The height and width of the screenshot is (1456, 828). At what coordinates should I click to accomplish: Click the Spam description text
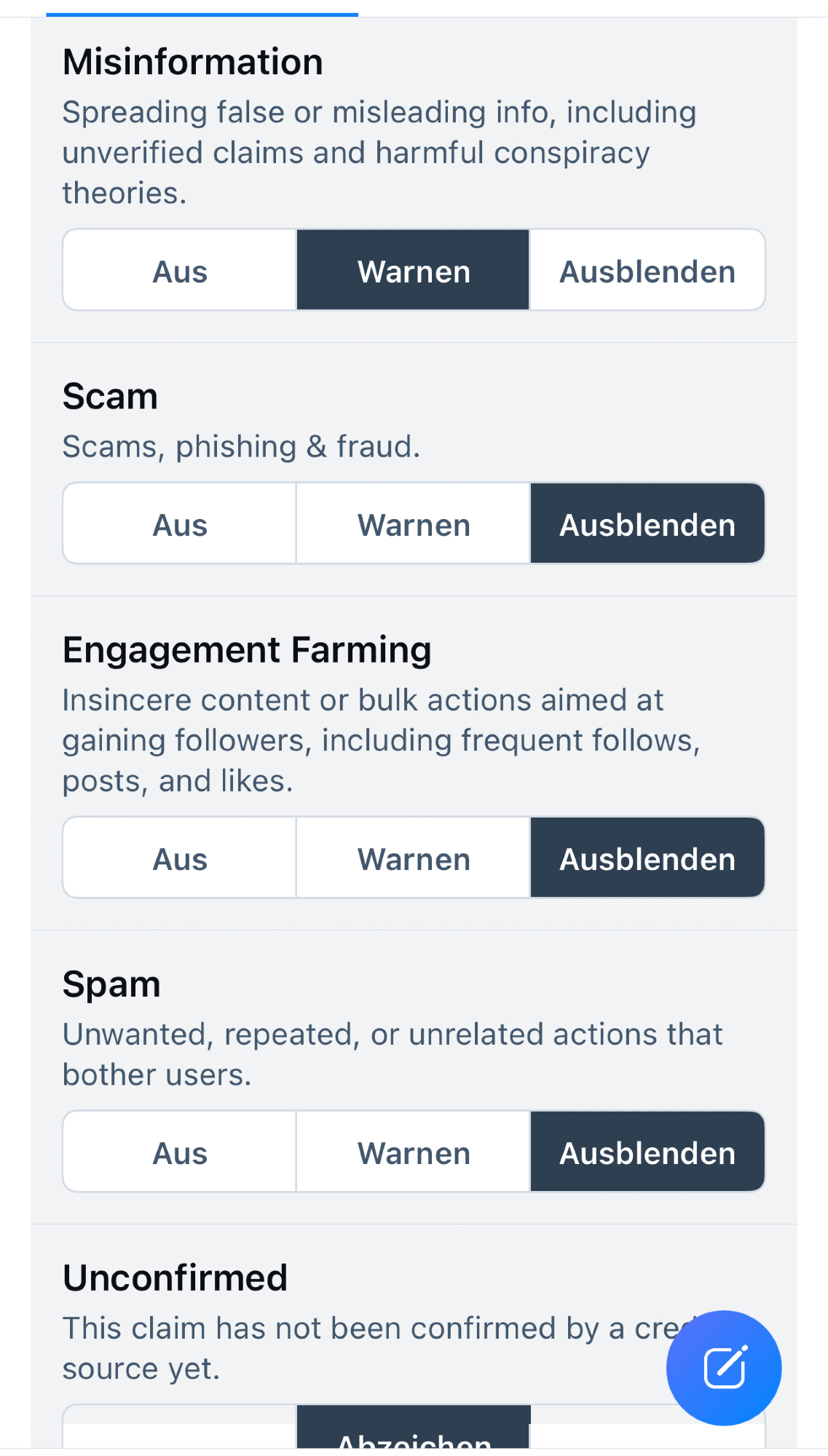pyautogui.click(x=392, y=1054)
